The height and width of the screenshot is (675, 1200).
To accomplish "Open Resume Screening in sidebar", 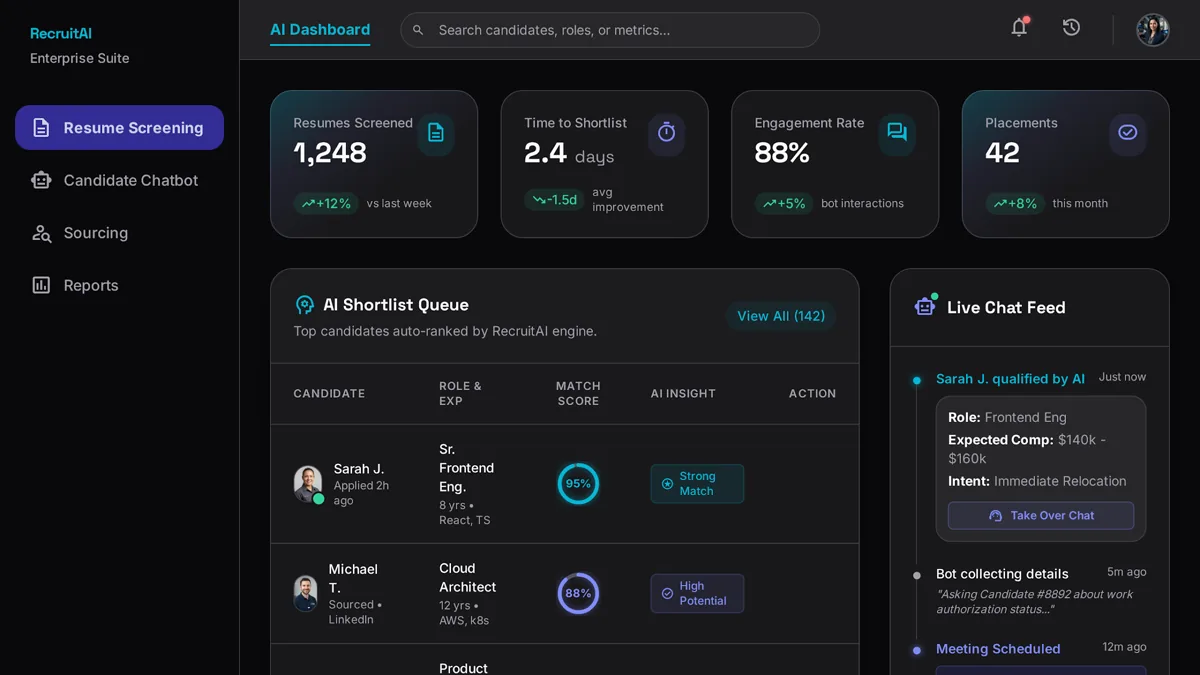I will [x=119, y=128].
